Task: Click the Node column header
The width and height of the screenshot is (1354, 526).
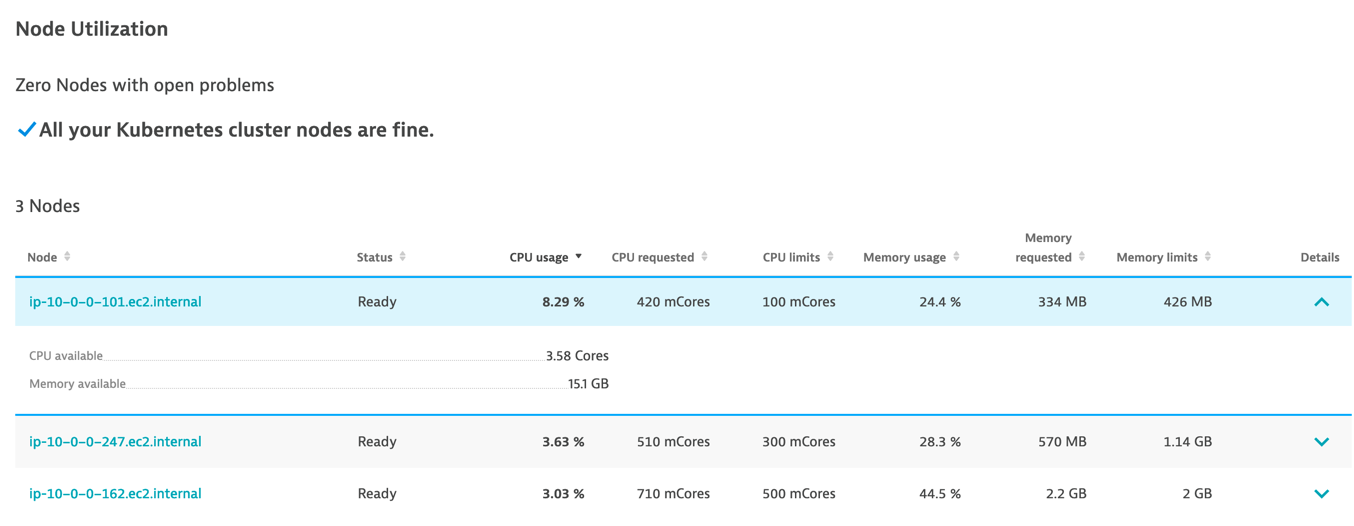Action: pos(42,257)
